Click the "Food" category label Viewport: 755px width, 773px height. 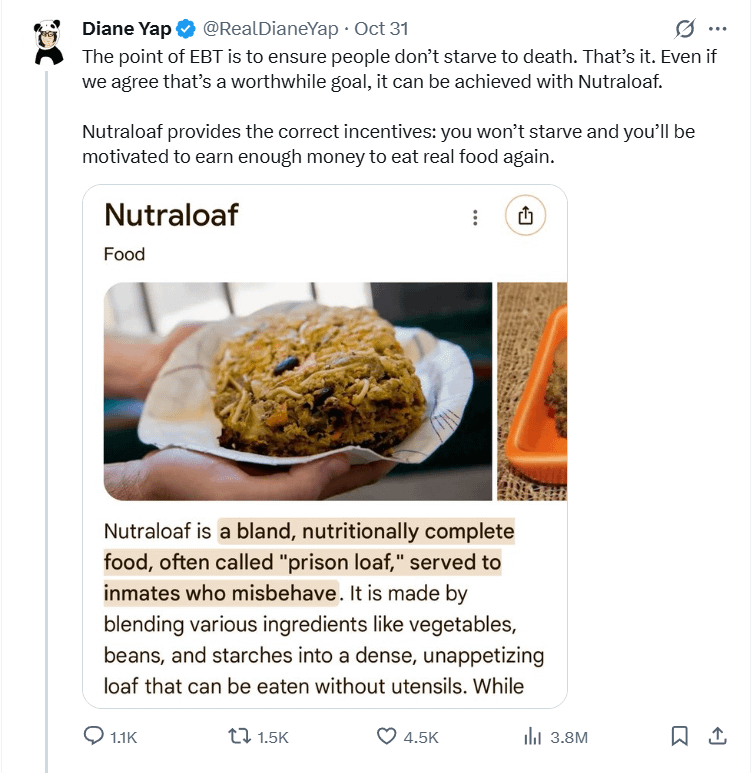click(124, 254)
